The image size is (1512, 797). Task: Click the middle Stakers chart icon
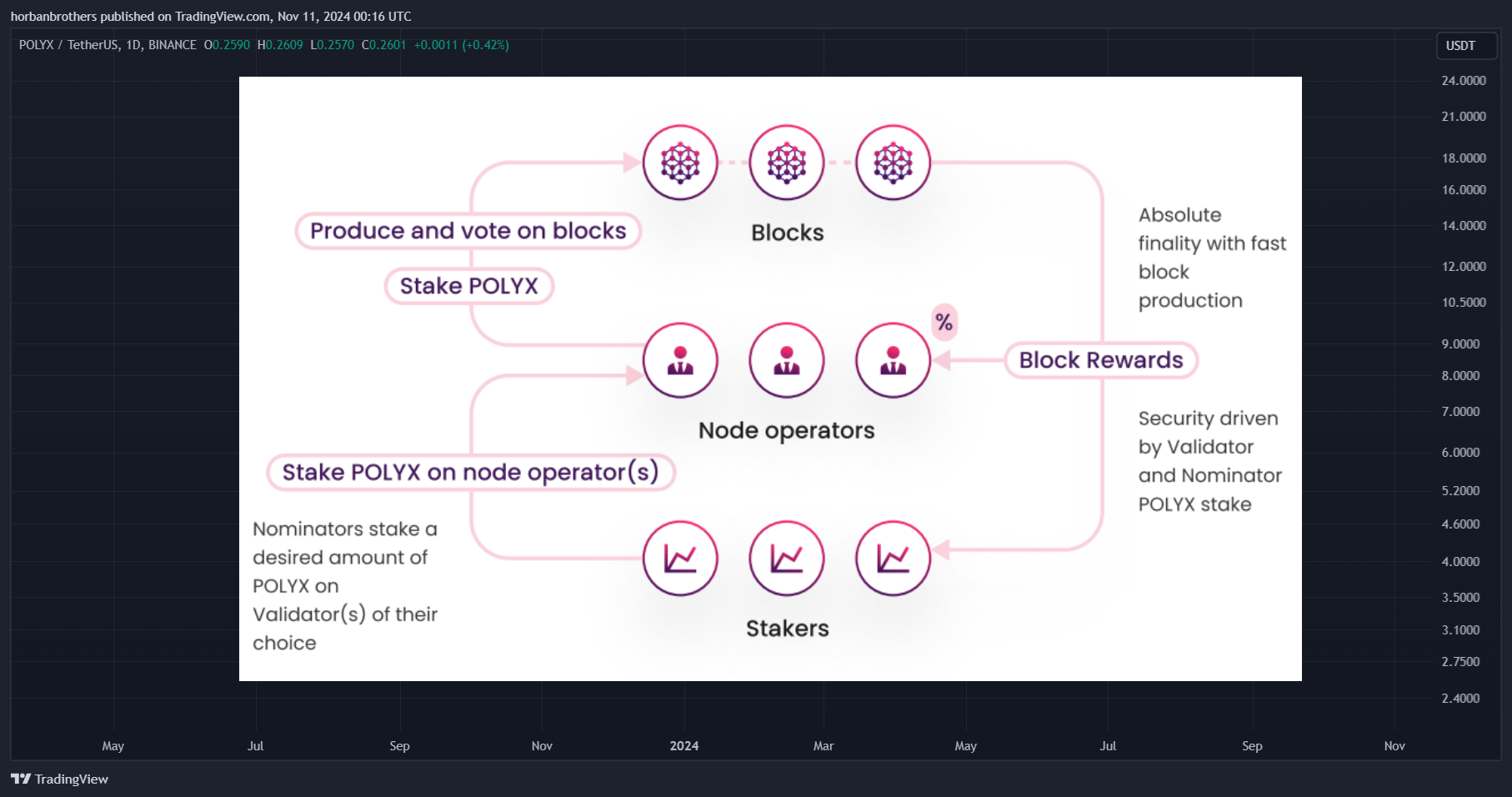coord(787,559)
